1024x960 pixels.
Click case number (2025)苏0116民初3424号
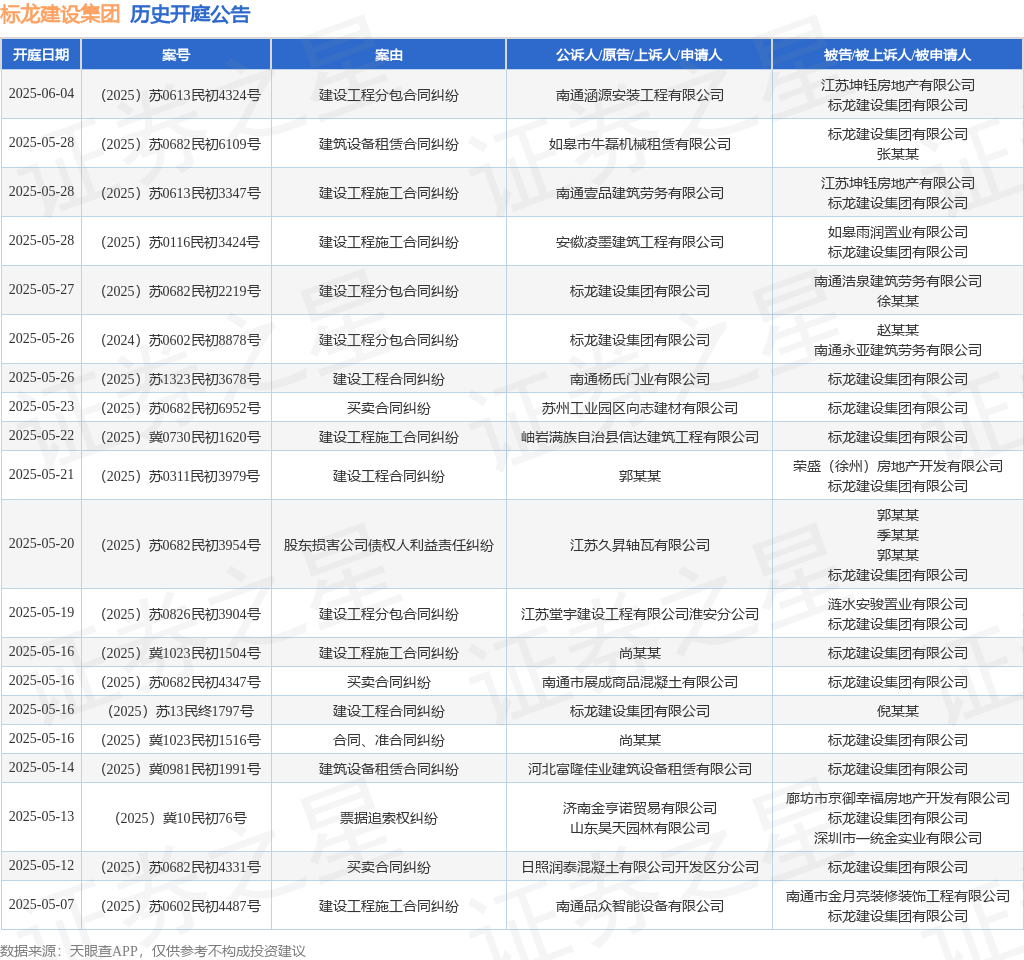[180, 242]
